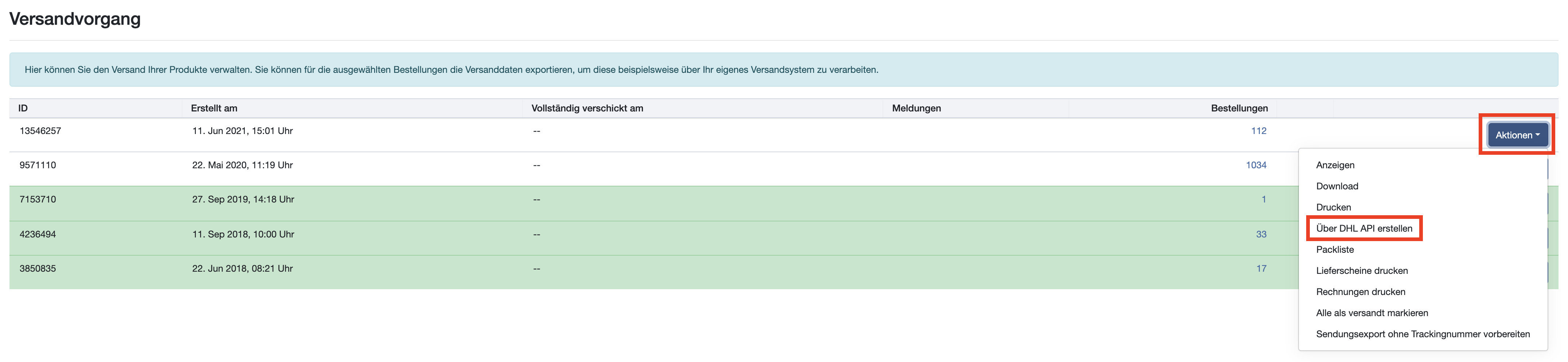1568x362 pixels.
Task: Click the Meldungen column header
Action: [916, 108]
